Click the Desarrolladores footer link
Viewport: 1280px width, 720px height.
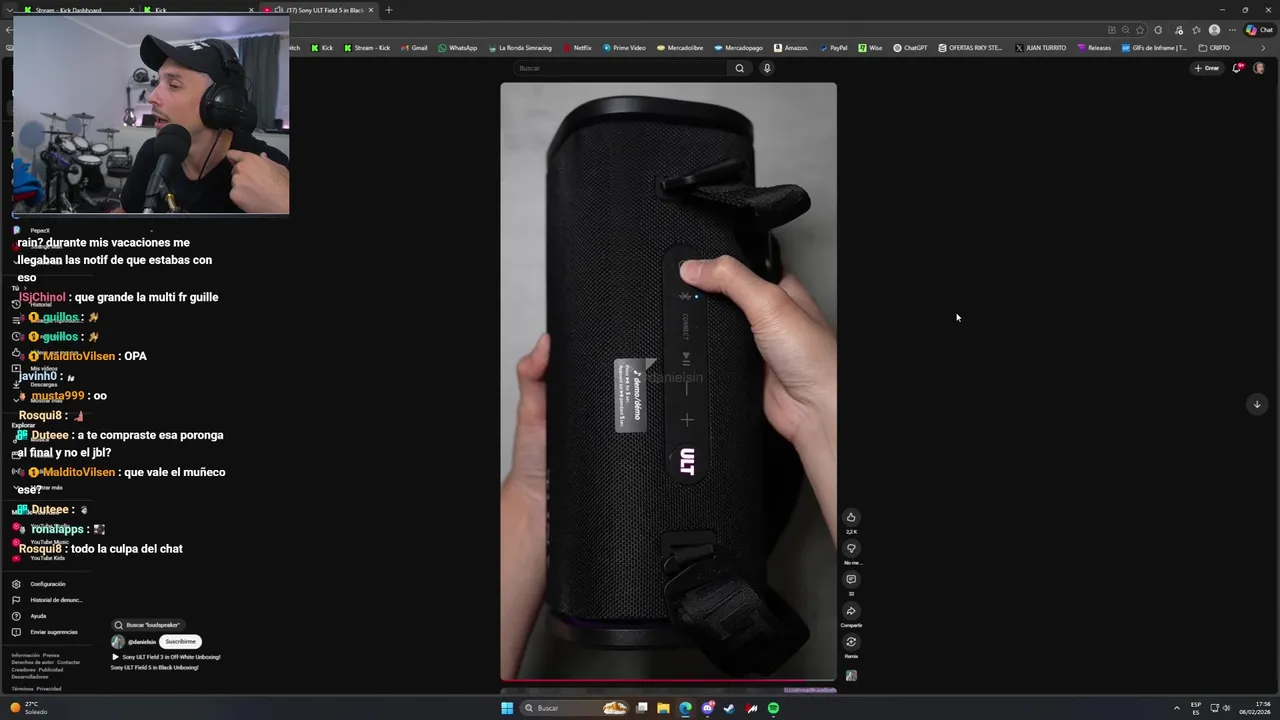[x=30, y=677]
